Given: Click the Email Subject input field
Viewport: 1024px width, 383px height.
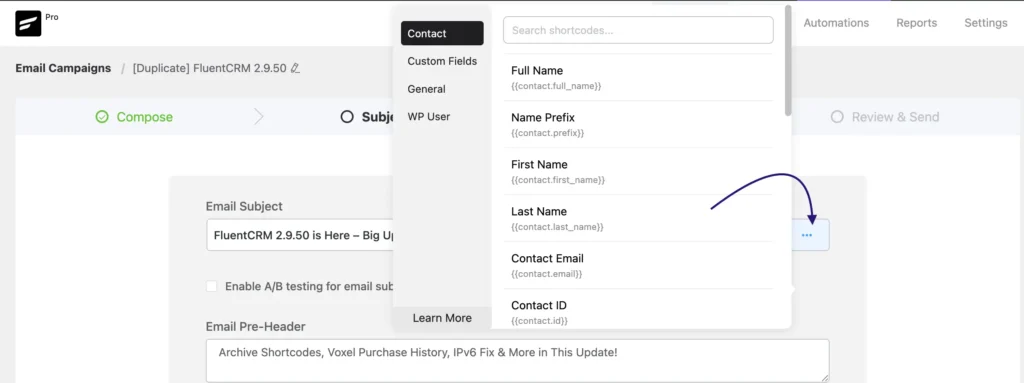Looking at the screenshot, I should tap(300, 235).
